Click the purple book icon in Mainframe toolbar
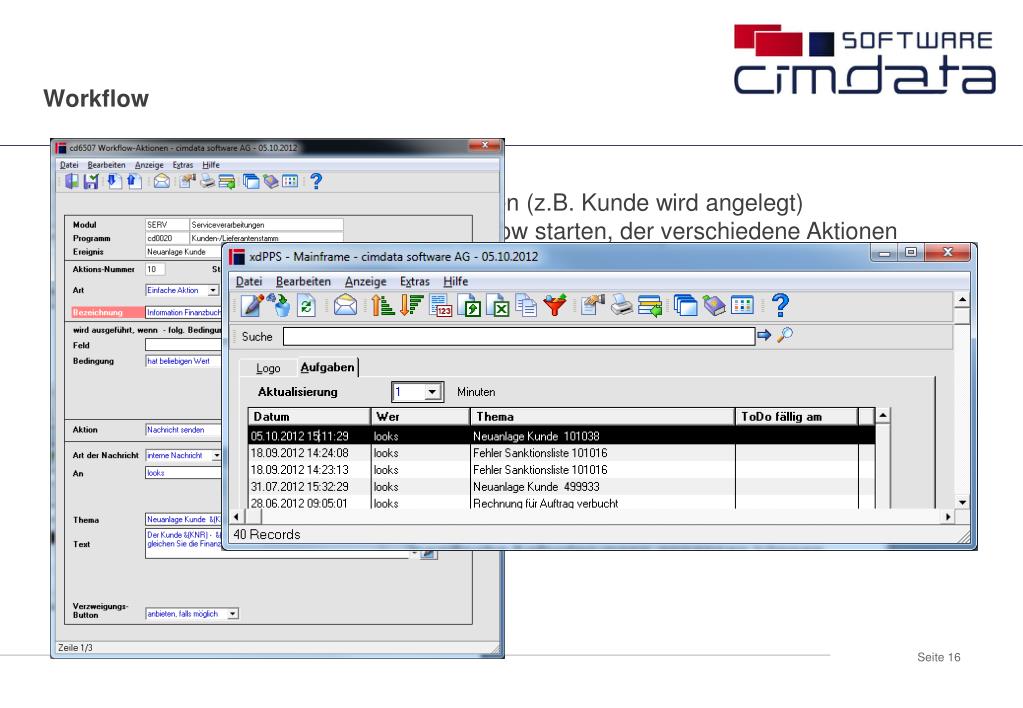Viewport: 1023px width, 708px height. [x=714, y=305]
